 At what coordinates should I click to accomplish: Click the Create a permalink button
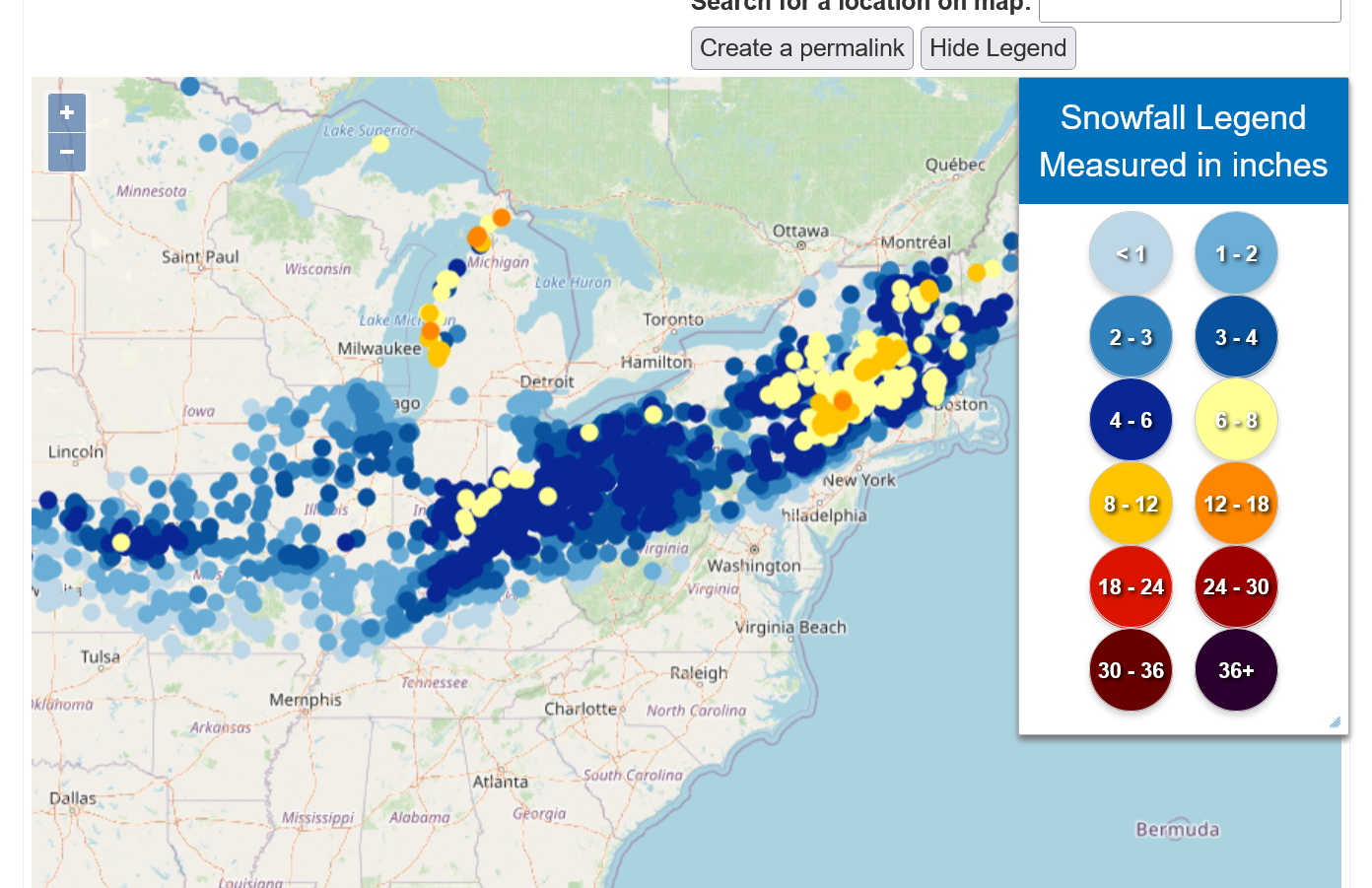tap(801, 48)
